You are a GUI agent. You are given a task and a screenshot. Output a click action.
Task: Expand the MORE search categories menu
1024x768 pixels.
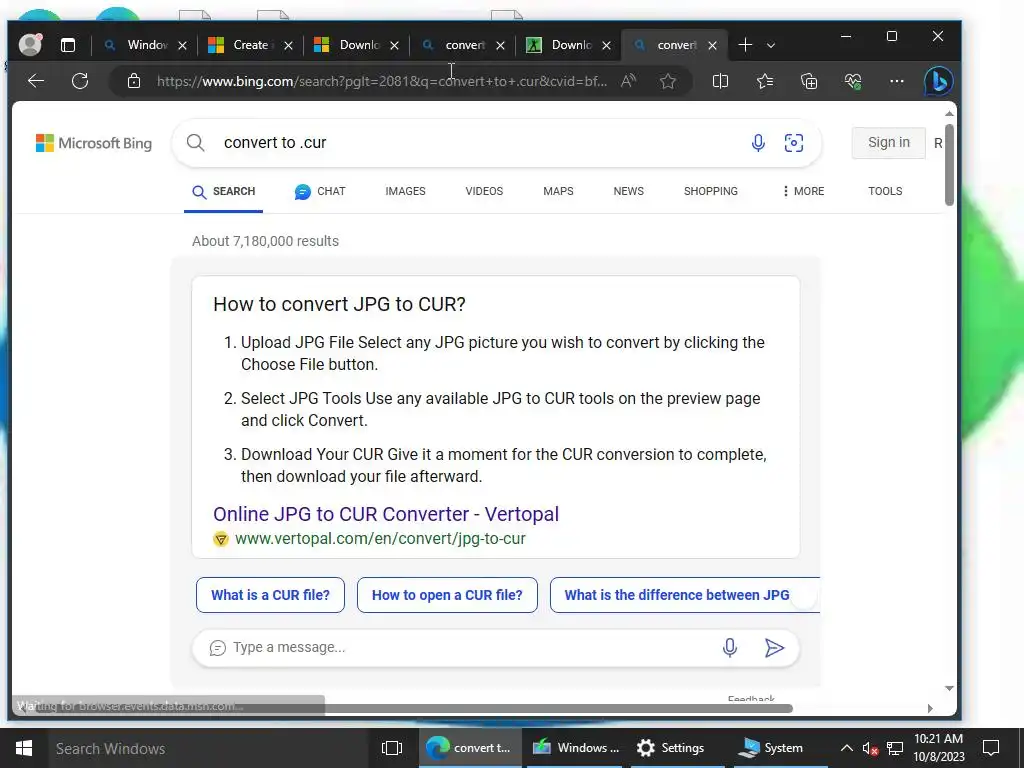pyautogui.click(x=803, y=191)
